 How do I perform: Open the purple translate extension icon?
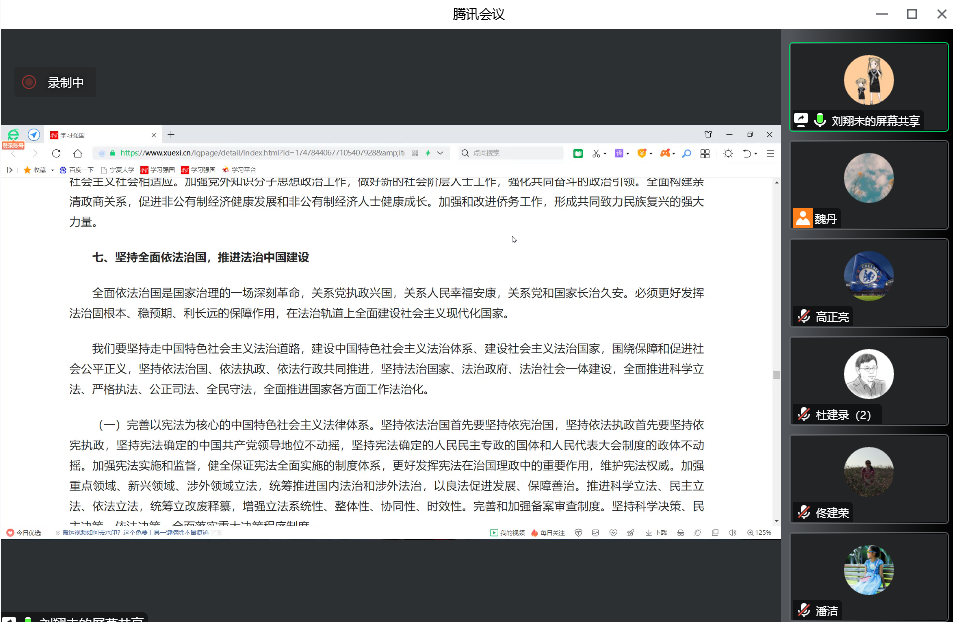619,153
